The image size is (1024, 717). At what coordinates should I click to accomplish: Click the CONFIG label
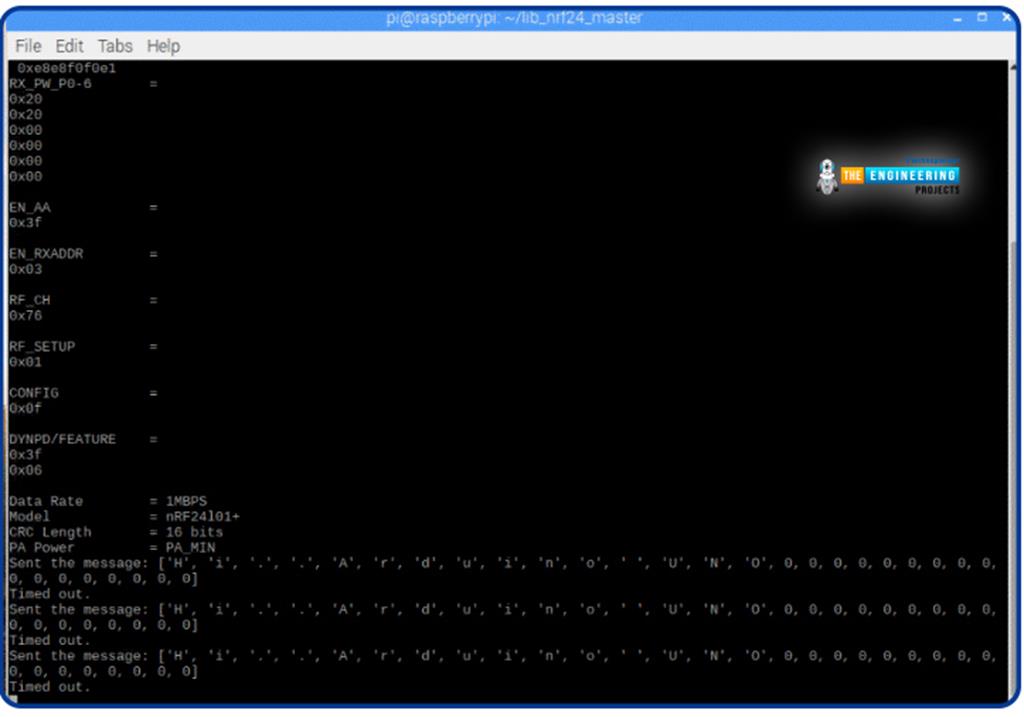coord(34,393)
